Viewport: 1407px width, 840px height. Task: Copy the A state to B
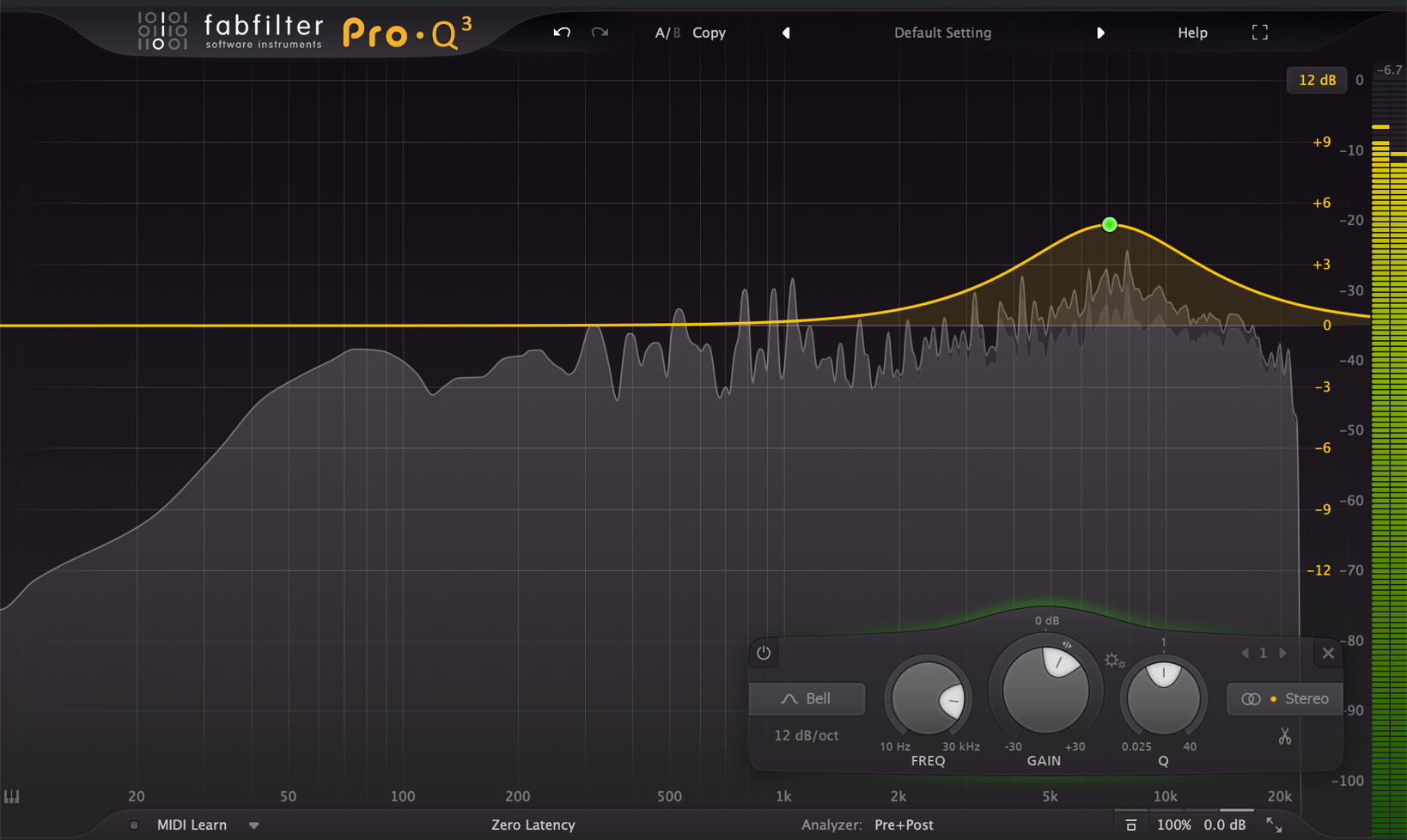point(709,33)
